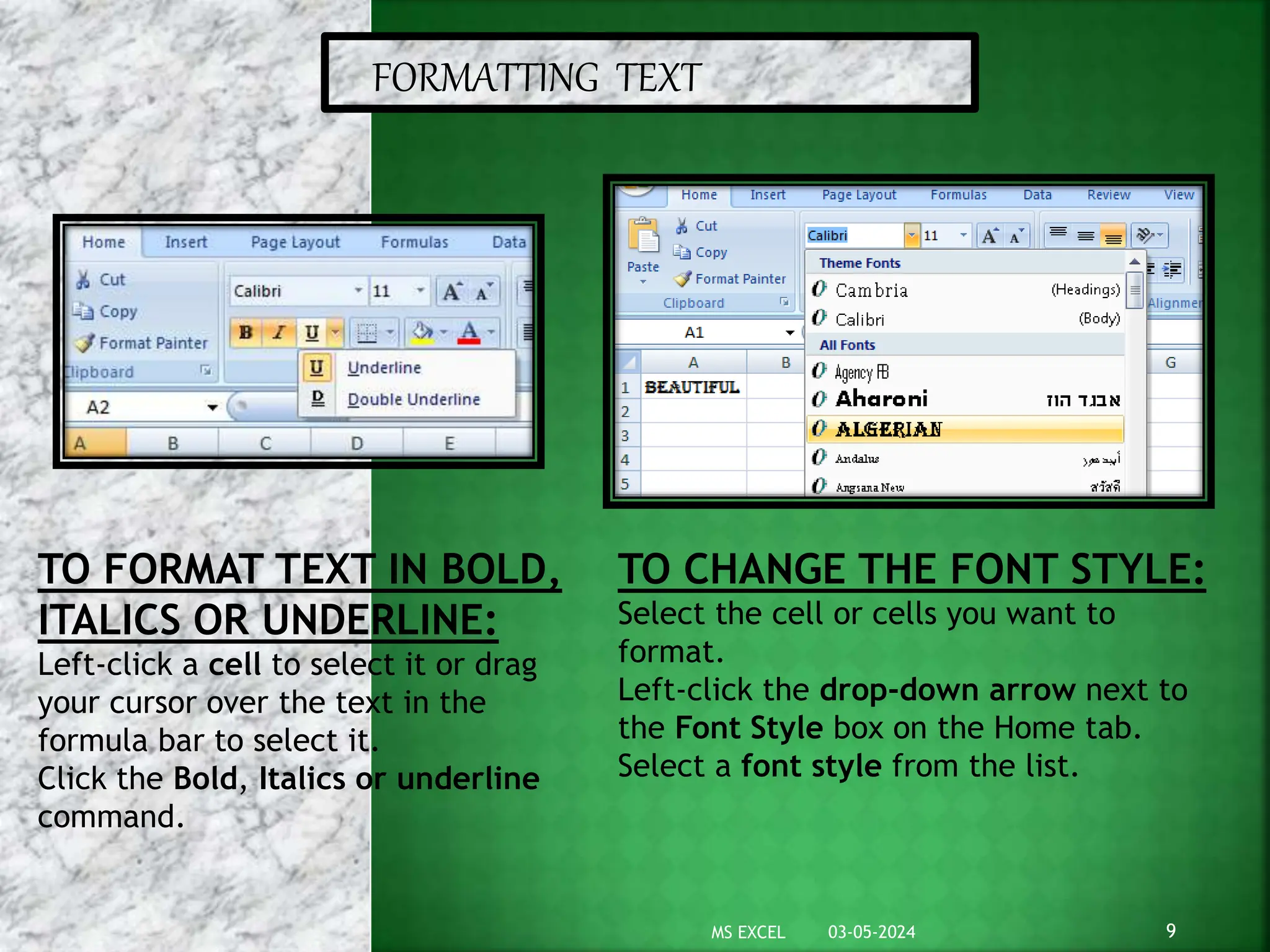Image resolution: width=1270 pixels, height=952 pixels.
Task: Pick the Aharoni font
Action: (x=966, y=399)
